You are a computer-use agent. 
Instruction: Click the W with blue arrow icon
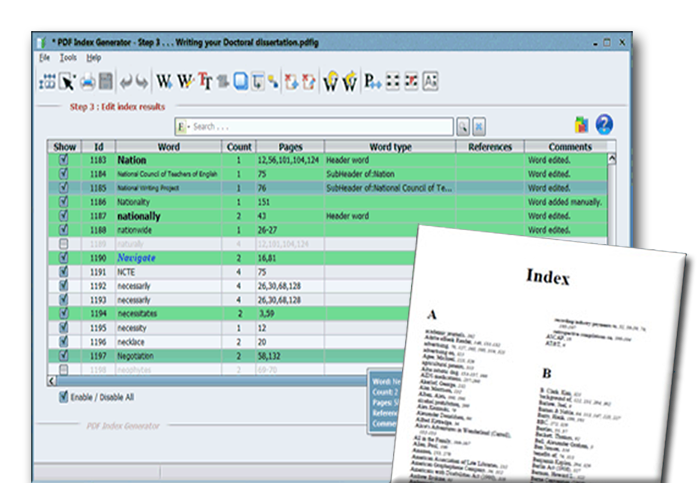click(164, 82)
